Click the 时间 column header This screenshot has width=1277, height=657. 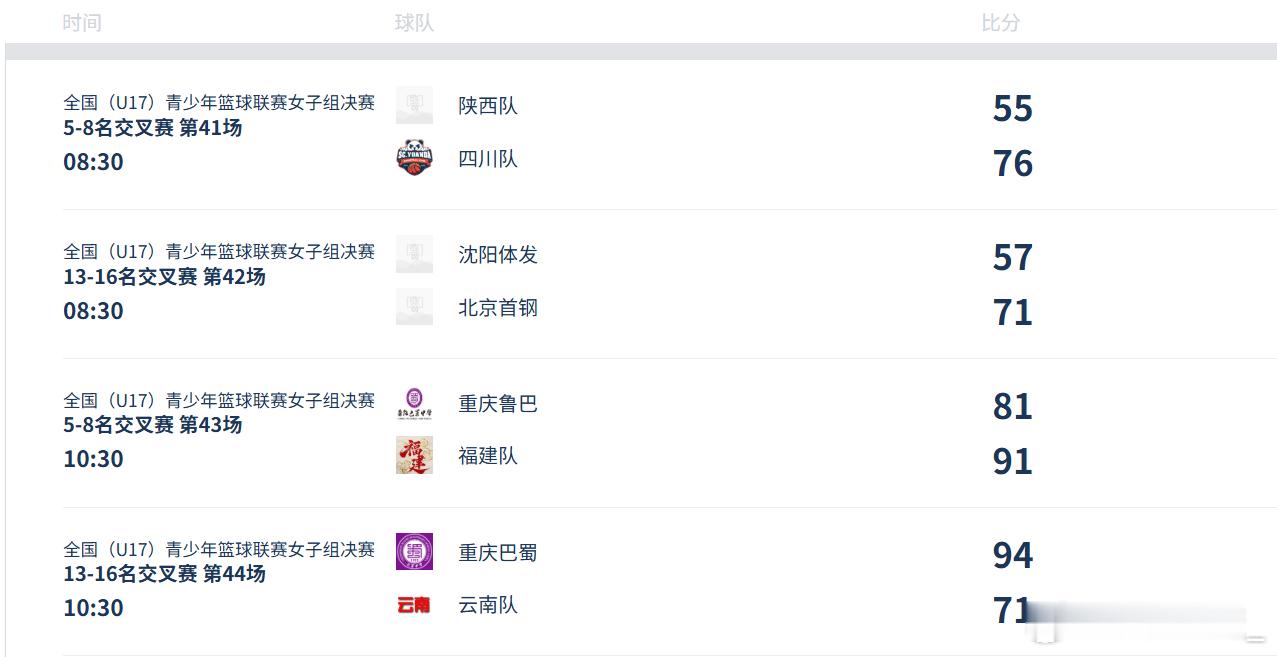coord(82,23)
